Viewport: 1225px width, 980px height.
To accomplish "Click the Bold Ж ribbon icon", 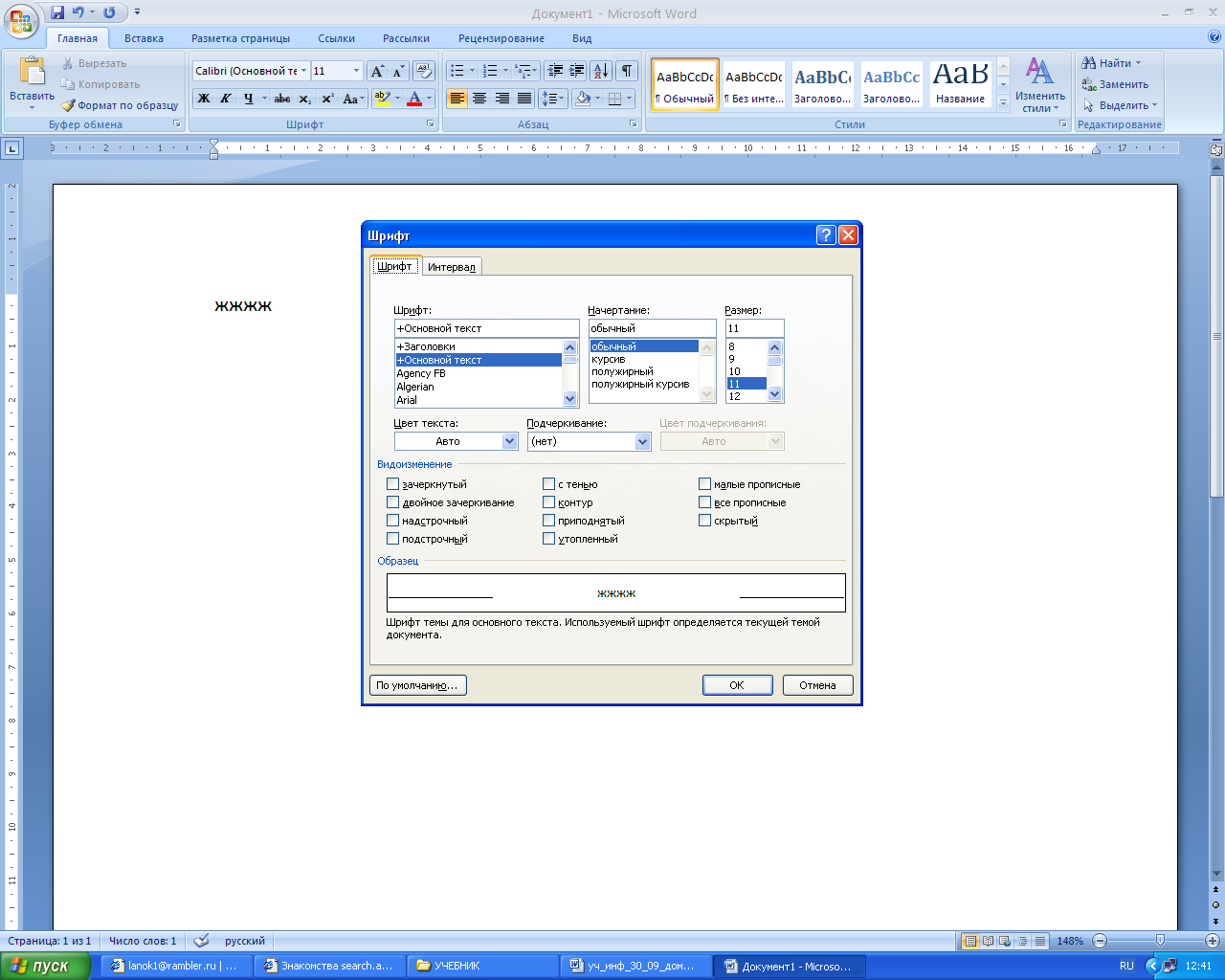I will click(x=204, y=99).
